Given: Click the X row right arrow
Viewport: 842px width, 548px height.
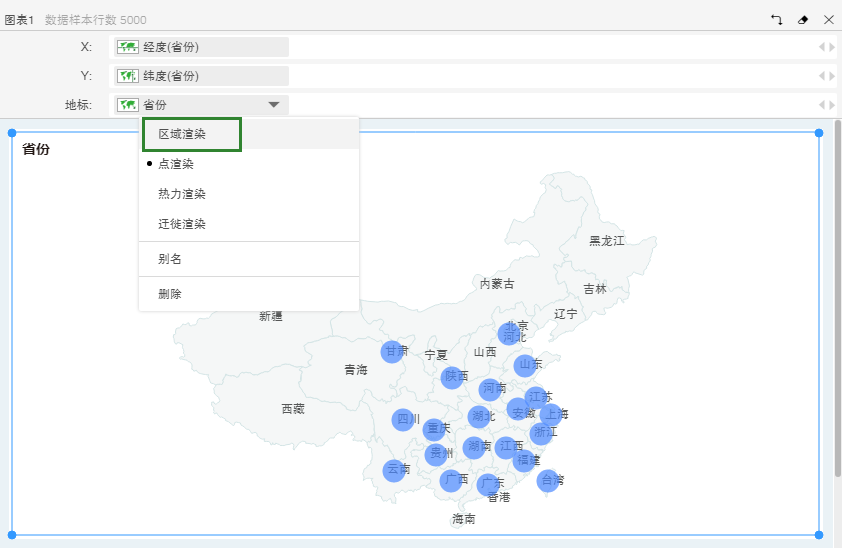Looking at the screenshot, I should coord(832,47).
